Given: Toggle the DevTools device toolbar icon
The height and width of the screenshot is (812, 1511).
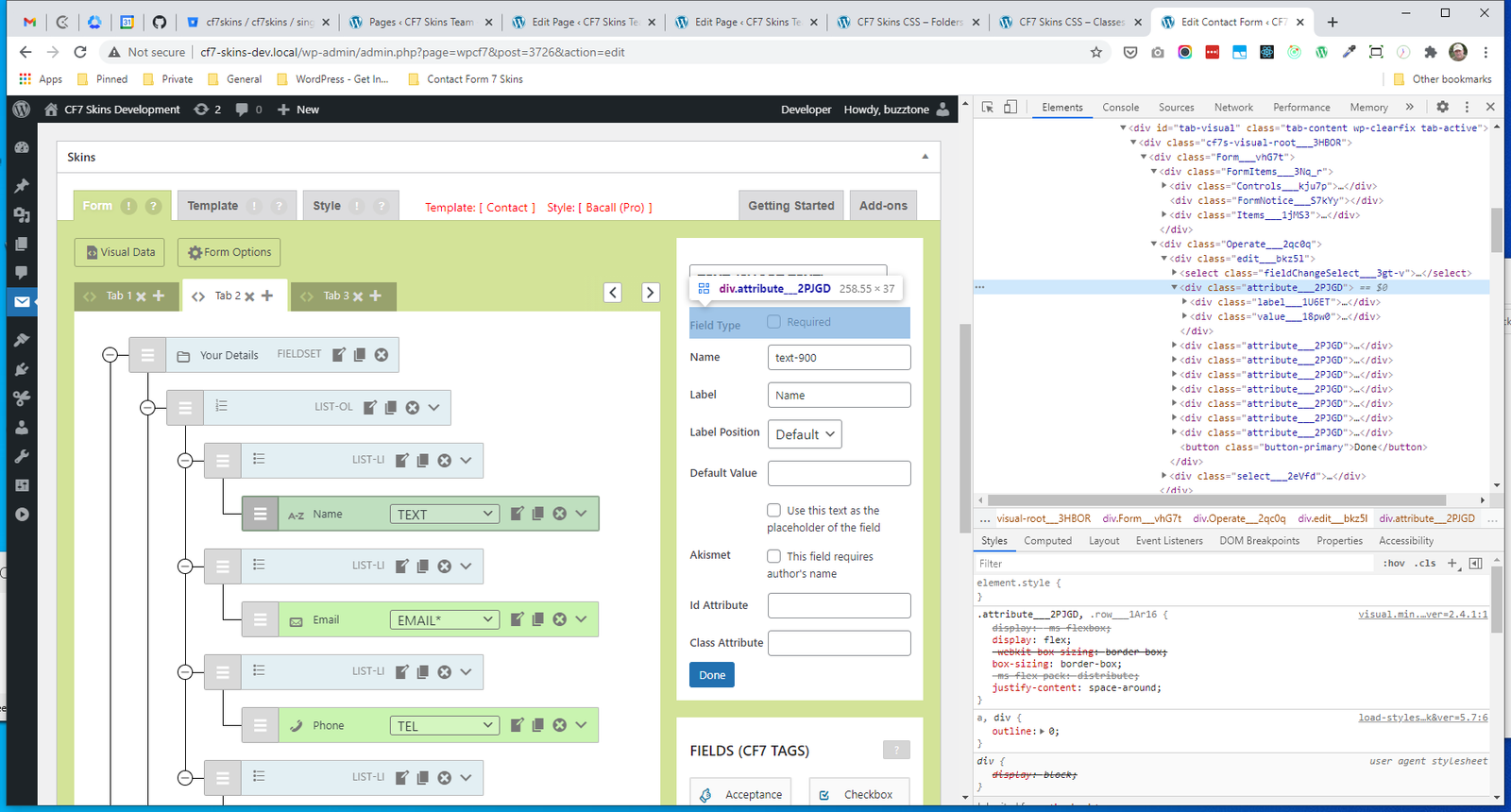Looking at the screenshot, I should point(1010,107).
